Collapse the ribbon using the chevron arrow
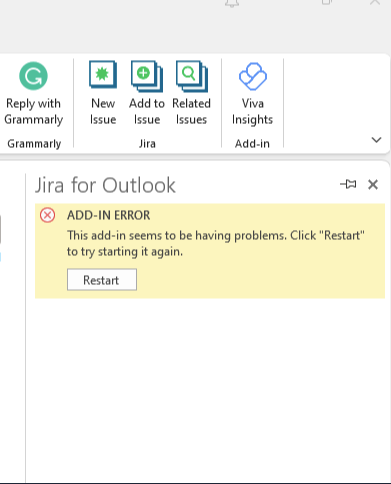 (x=376, y=140)
